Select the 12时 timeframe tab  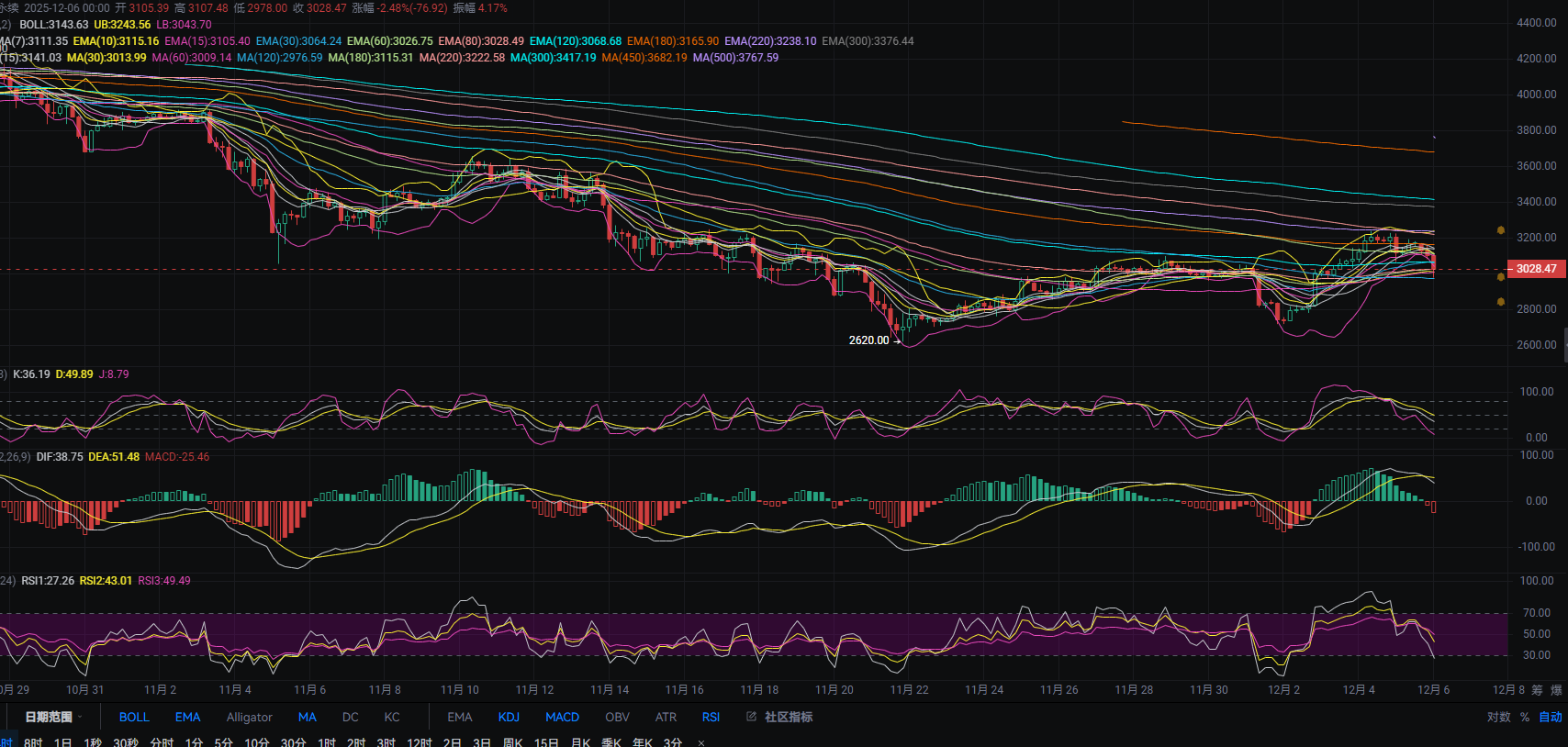(420, 742)
